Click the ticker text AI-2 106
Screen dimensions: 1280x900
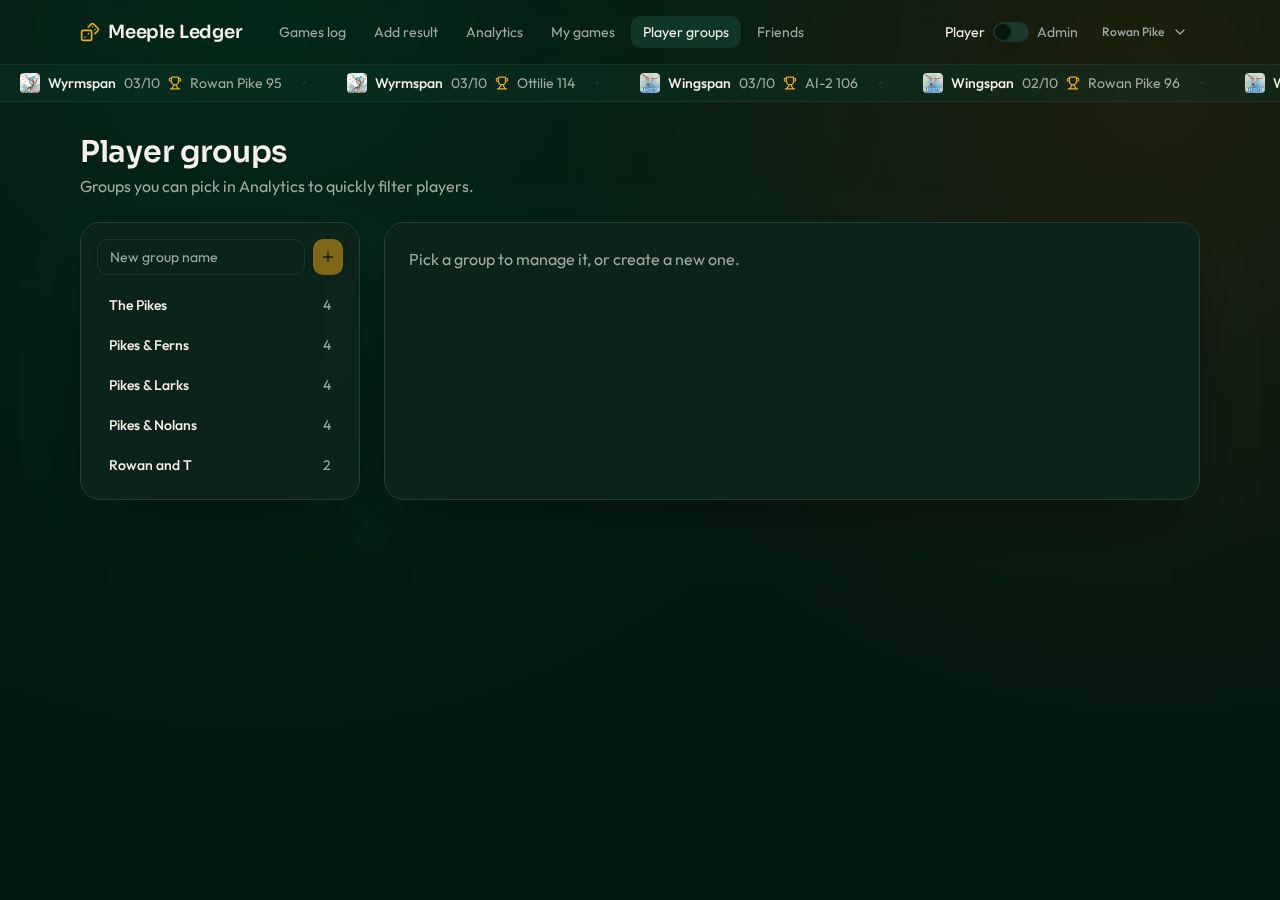point(831,83)
